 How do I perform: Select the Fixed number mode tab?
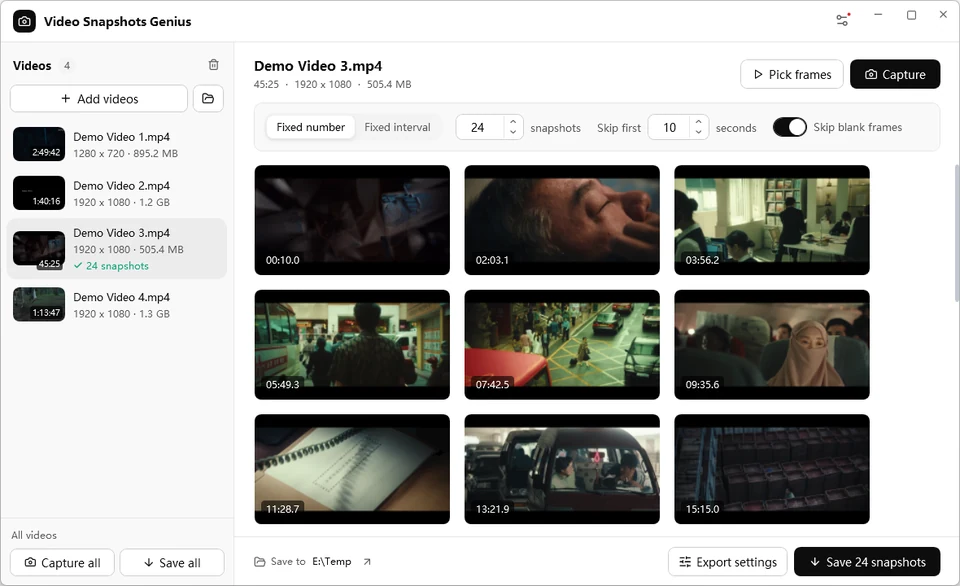(310, 127)
